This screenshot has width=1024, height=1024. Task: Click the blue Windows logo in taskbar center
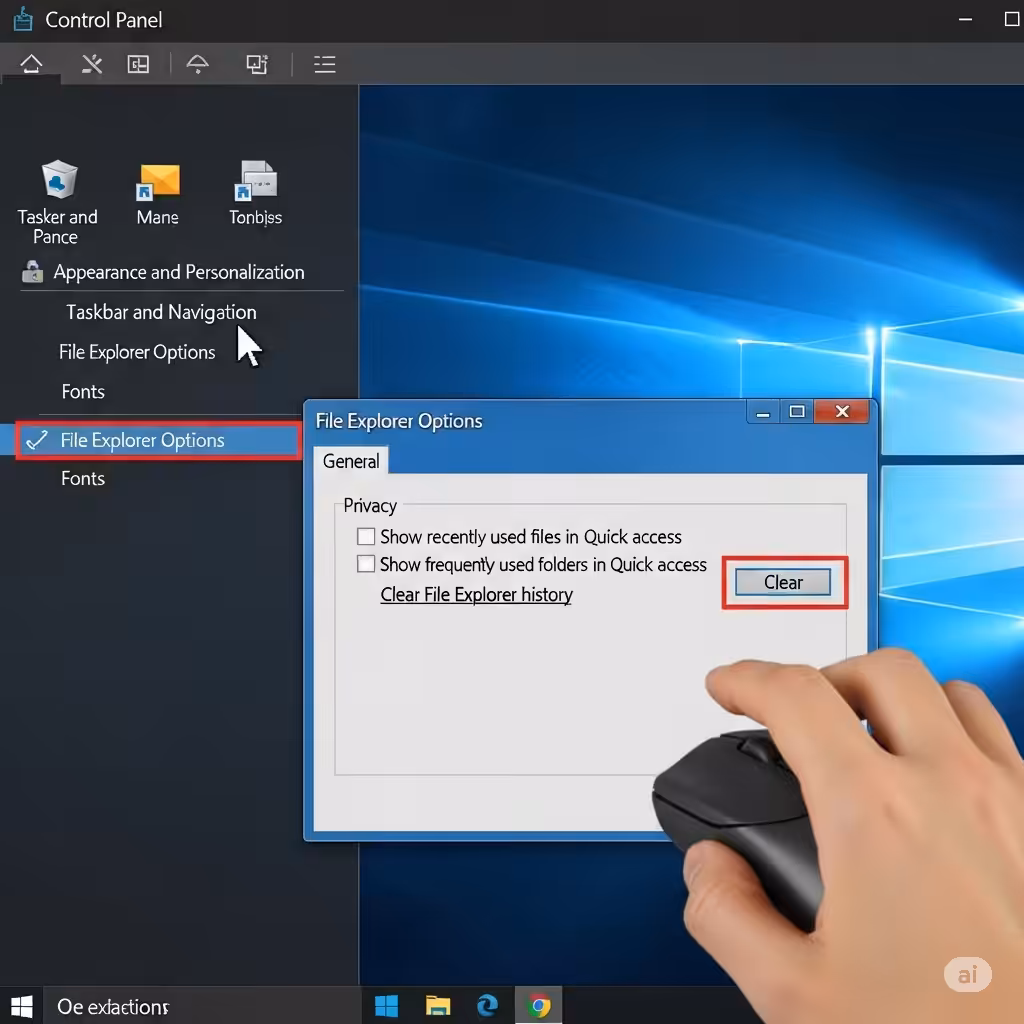(x=386, y=1006)
